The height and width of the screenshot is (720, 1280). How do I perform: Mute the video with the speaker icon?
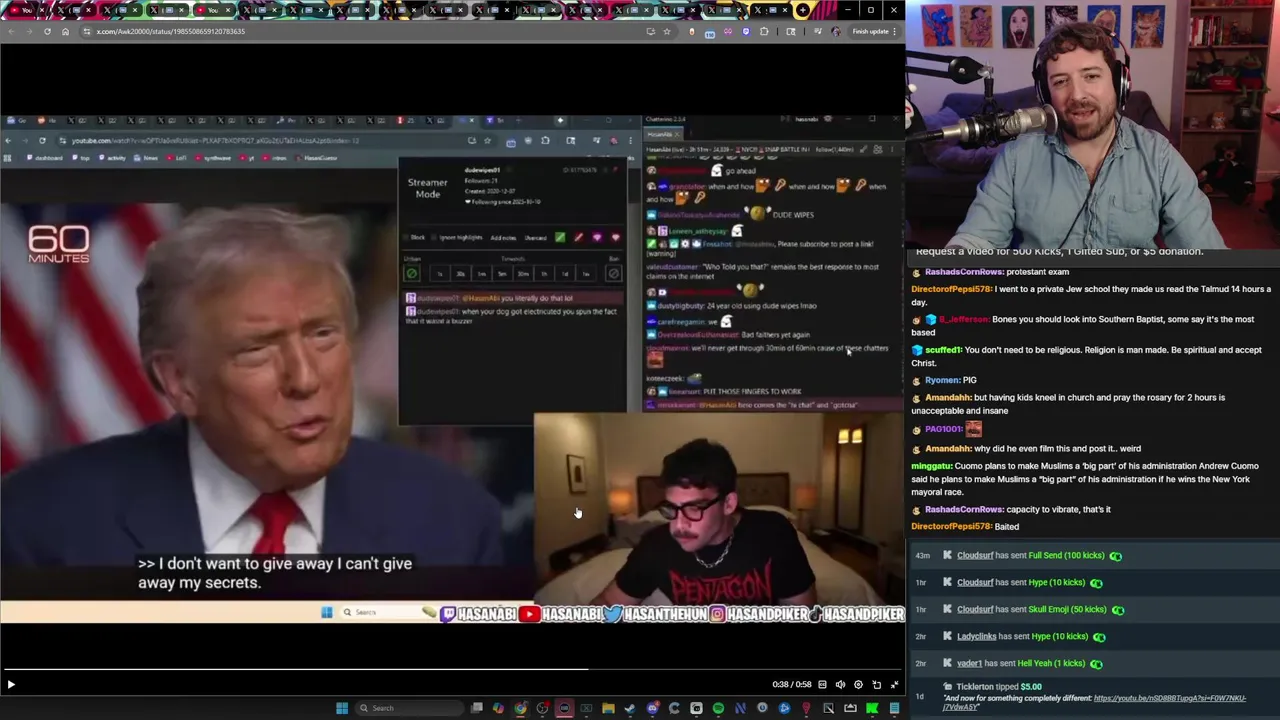tap(840, 684)
